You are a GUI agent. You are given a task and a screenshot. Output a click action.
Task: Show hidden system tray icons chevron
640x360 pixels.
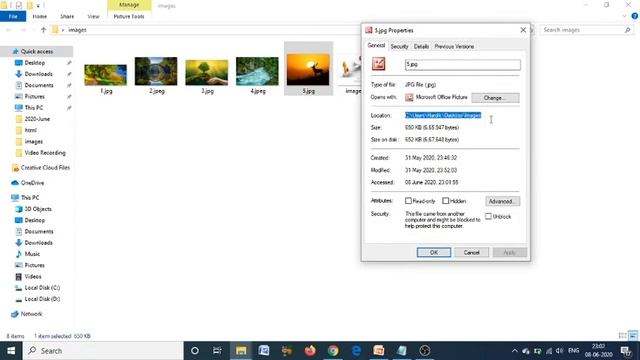(x=514, y=351)
